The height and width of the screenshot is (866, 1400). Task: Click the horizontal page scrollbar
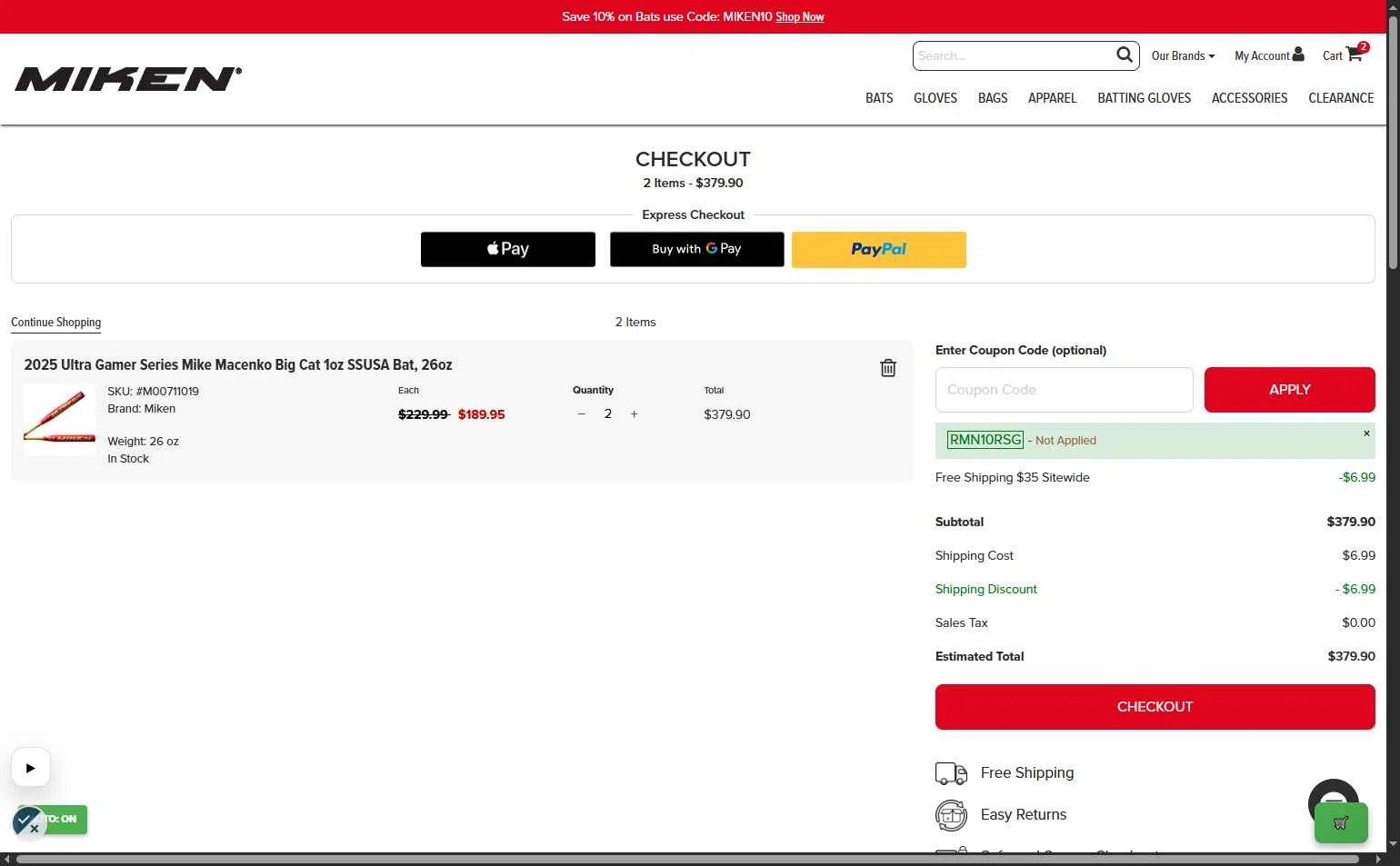click(x=686, y=859)
